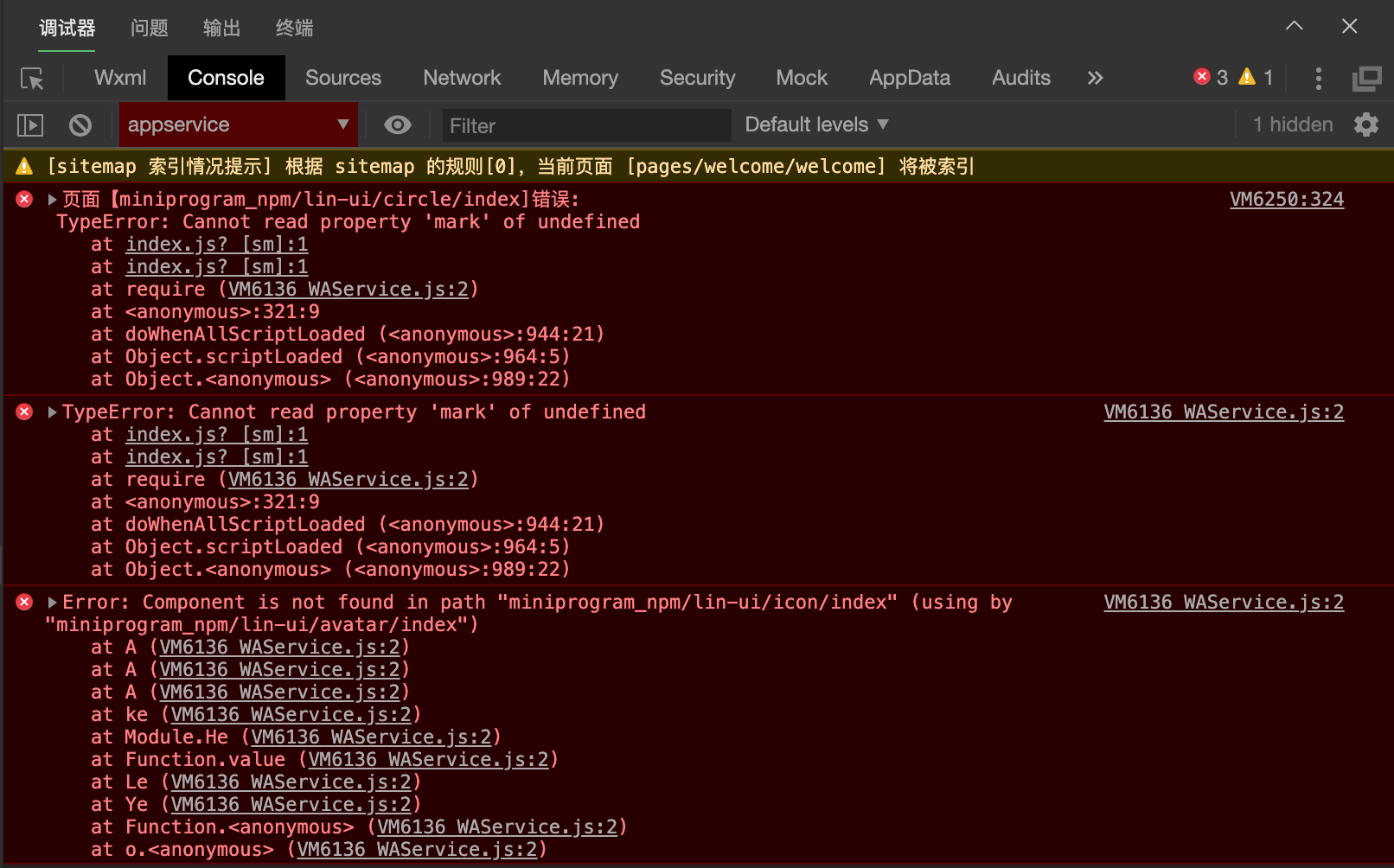Image resolution: width=1394 pixels, height=868 pixels.
Task: Open source link beside Component not found error
Action: point(1224,603)
